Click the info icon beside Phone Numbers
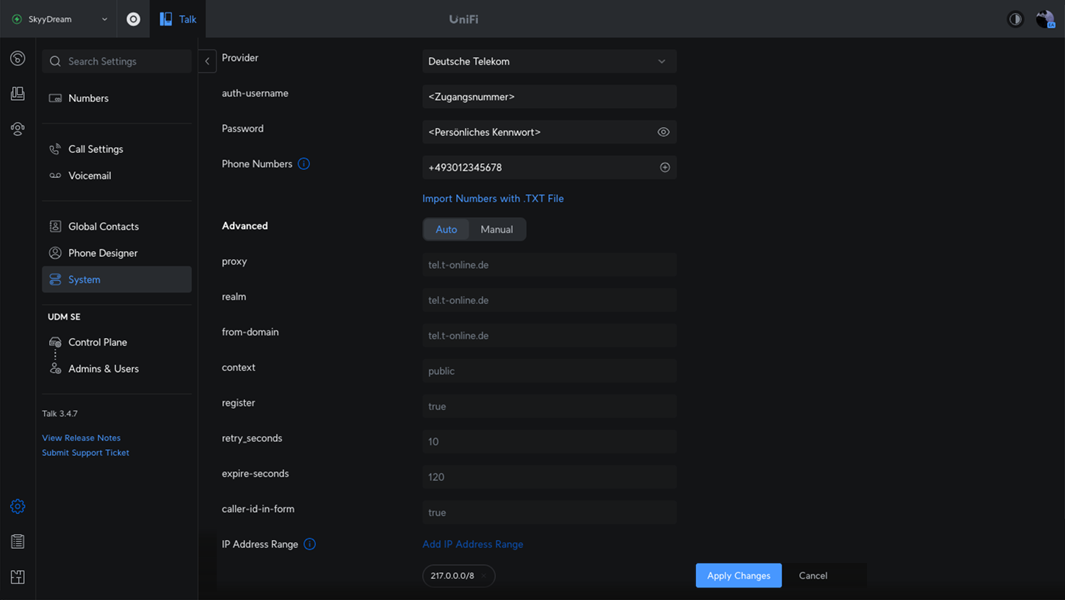Viewport: 1065px width, 600px height. click(304, 164)
